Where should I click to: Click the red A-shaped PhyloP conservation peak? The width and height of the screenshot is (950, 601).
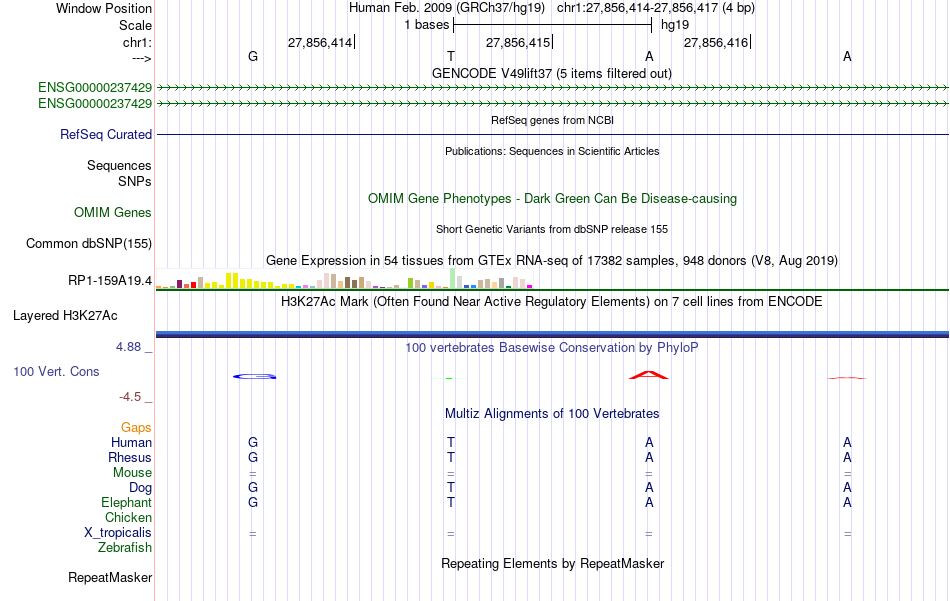click(649, 375)
